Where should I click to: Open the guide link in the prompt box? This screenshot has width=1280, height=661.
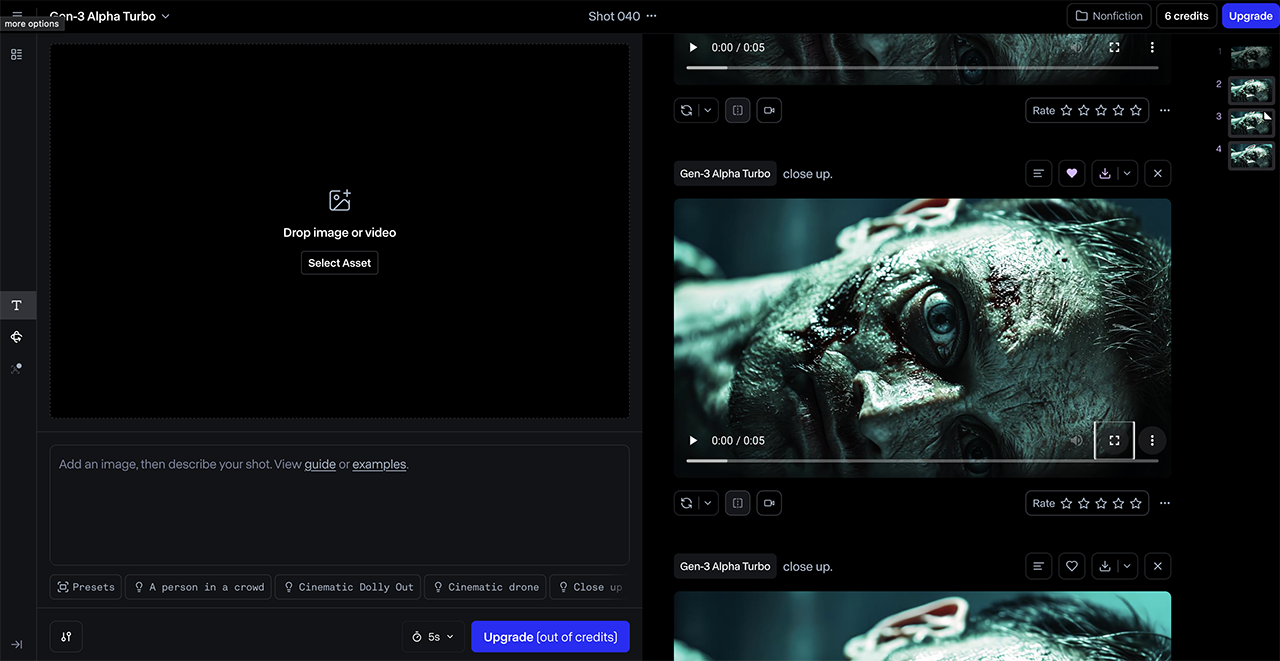[x=320, y=464]
